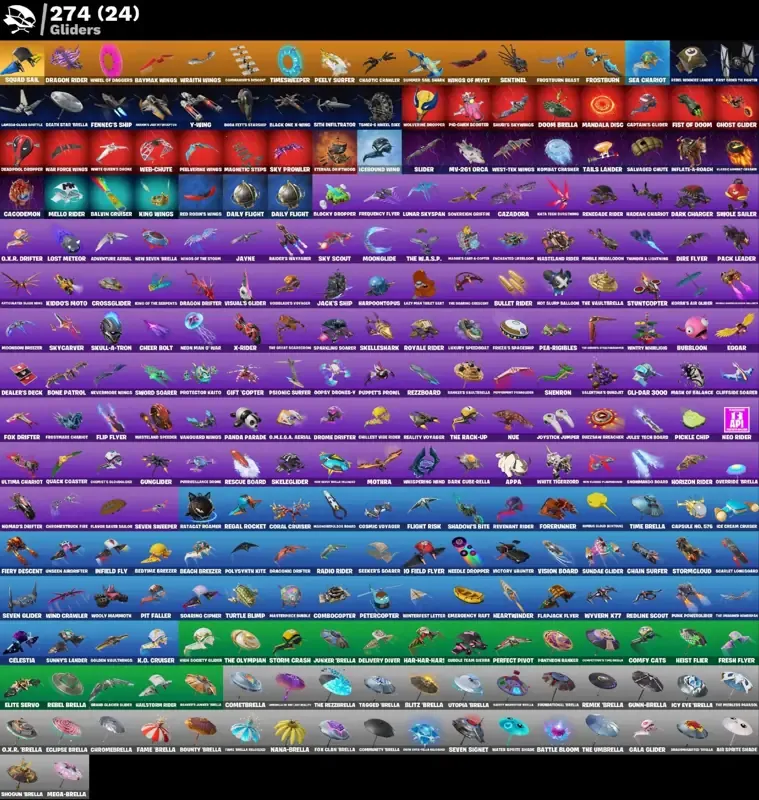Select the Gli-Dar 3000 glider
This screenshot has width=759, height=800.
click(x=647, y=375)
